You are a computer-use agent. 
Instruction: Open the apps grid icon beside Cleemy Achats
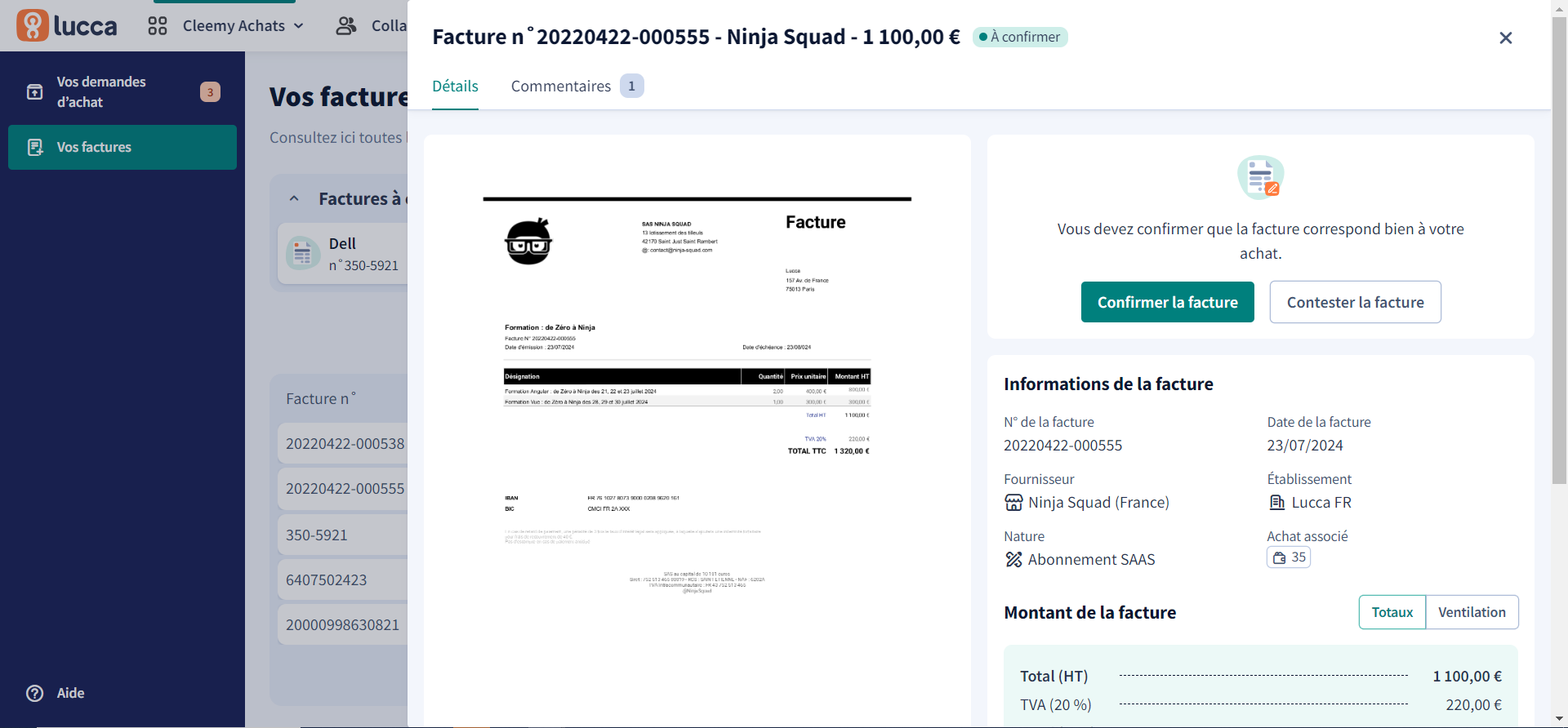158,26
